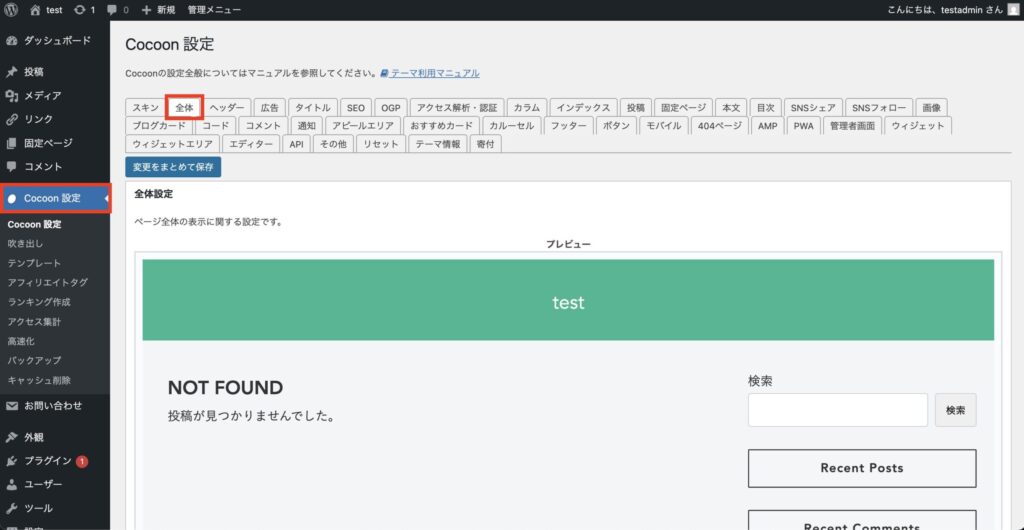
Task: Click the updates icon showing 1
Action: (x=80, y=10)
